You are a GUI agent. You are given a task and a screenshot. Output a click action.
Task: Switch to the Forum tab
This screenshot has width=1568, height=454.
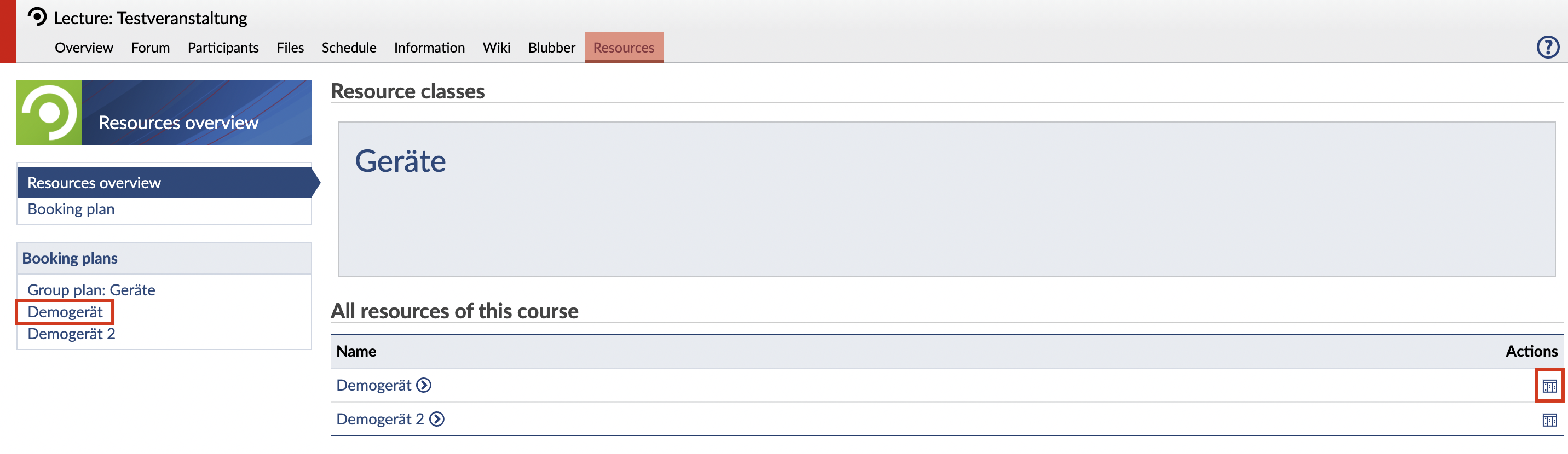click(x=151, y=48)
